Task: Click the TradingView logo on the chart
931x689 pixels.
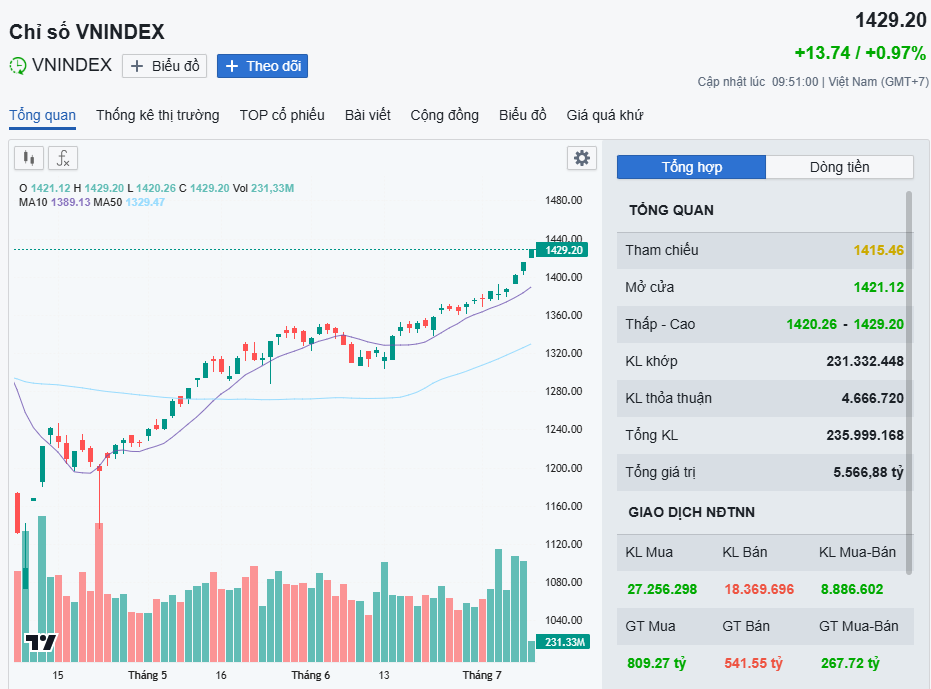Action: (x=40, y=642)
